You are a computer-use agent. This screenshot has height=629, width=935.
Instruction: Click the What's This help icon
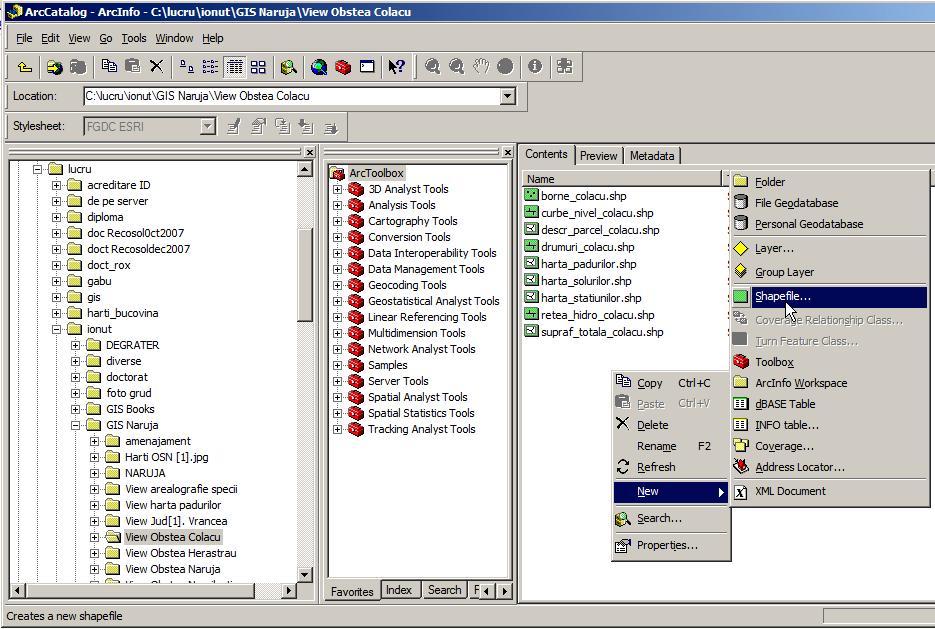pos(397,67)
